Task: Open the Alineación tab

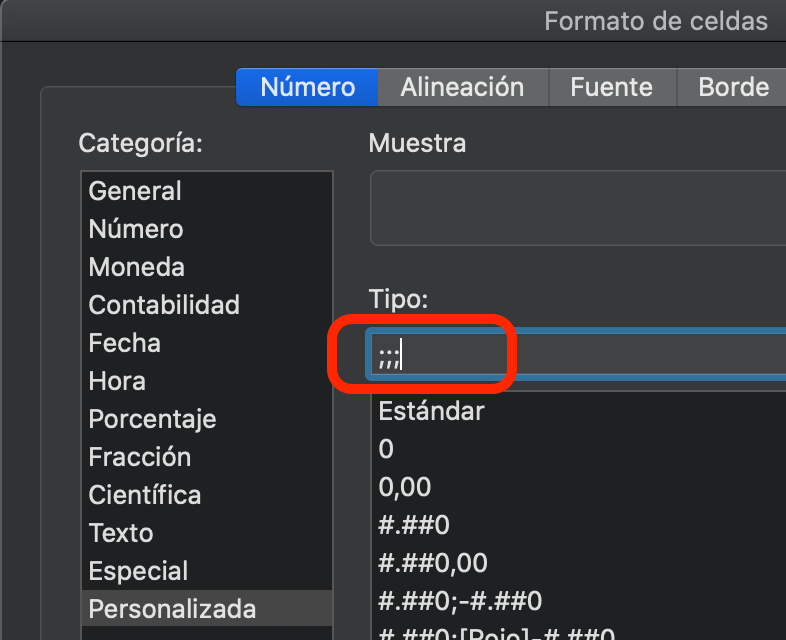Action: 463,87
